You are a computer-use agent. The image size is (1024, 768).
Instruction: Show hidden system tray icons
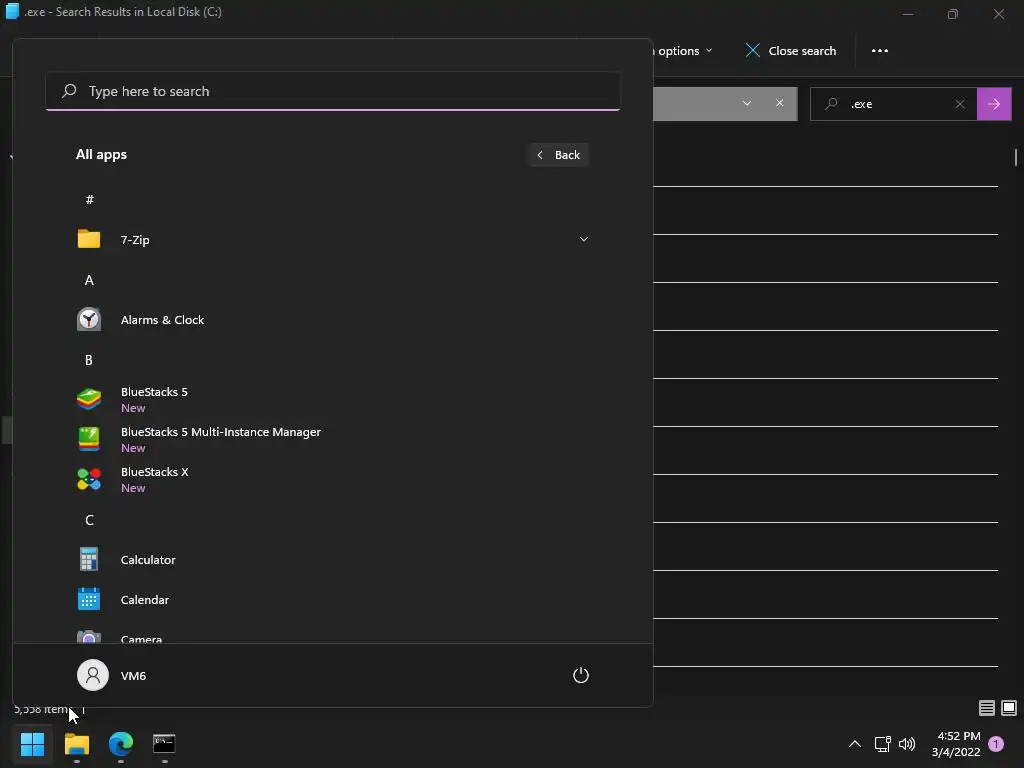coord(854,744)
